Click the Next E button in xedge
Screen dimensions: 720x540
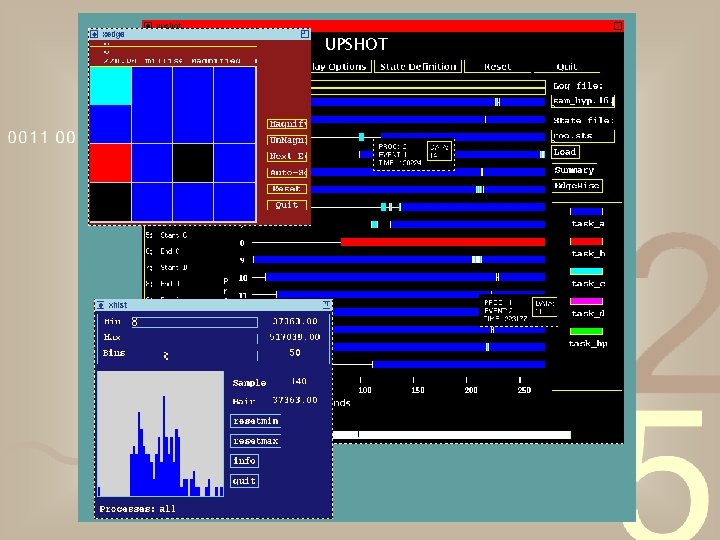click(287, 156)
